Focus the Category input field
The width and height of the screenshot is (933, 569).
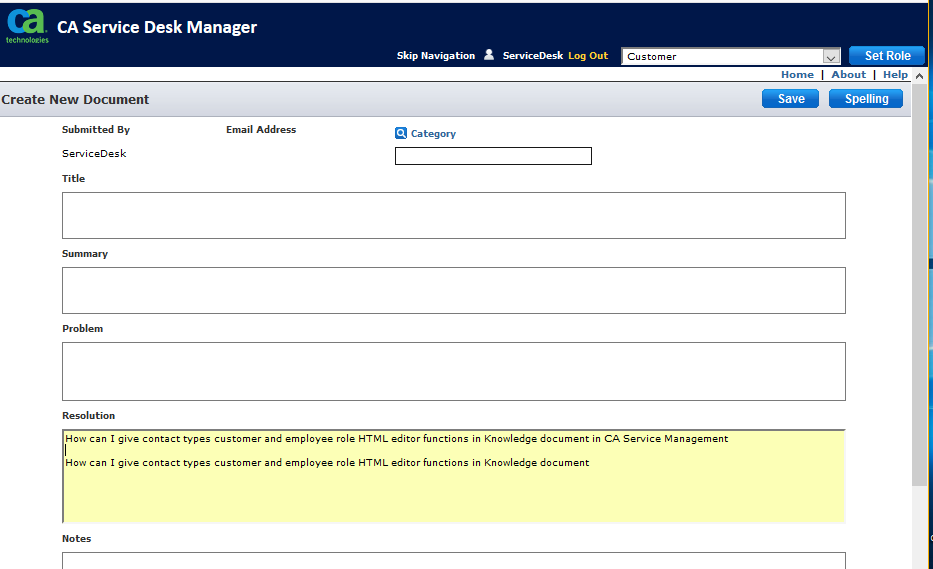click(x=493, y=156)
